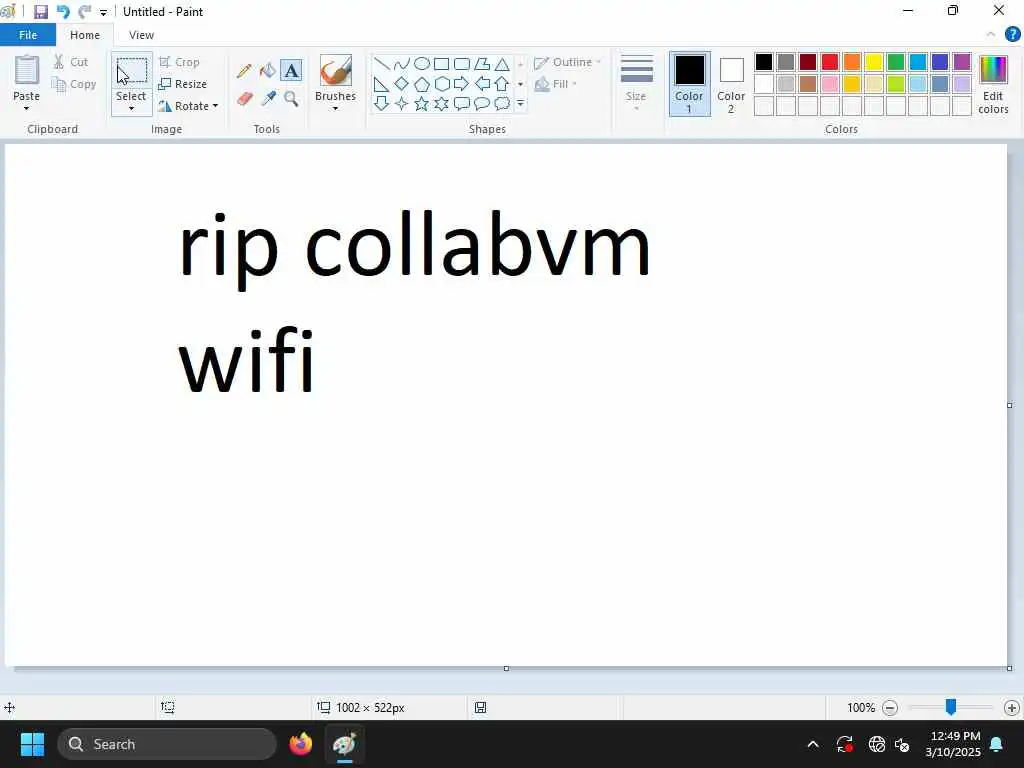This screenshot has height=768, width=1024.
Task: Choose the Line shape
Action: click(382, 63)
